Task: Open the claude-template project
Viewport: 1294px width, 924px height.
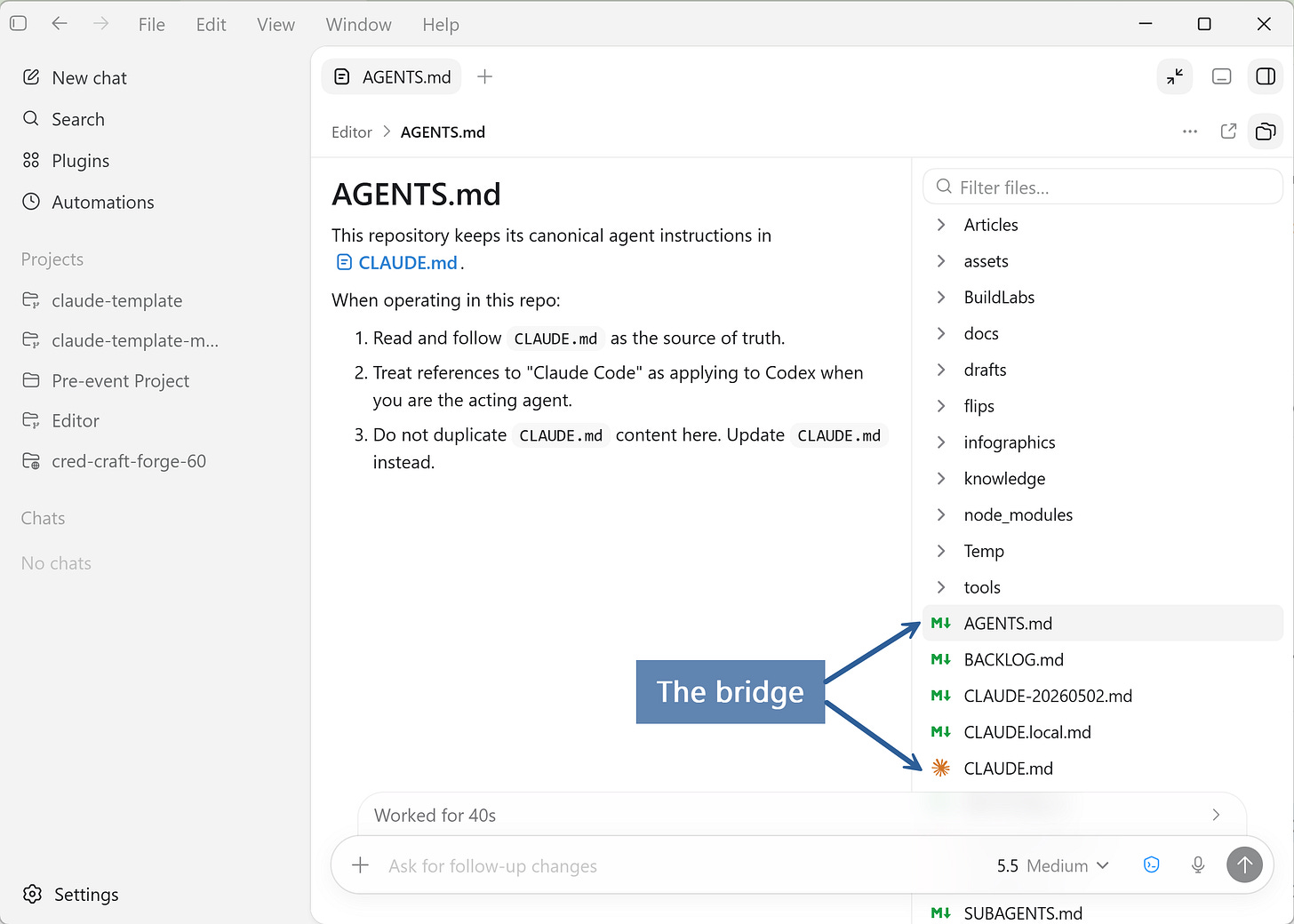Action: coord(102,301)
